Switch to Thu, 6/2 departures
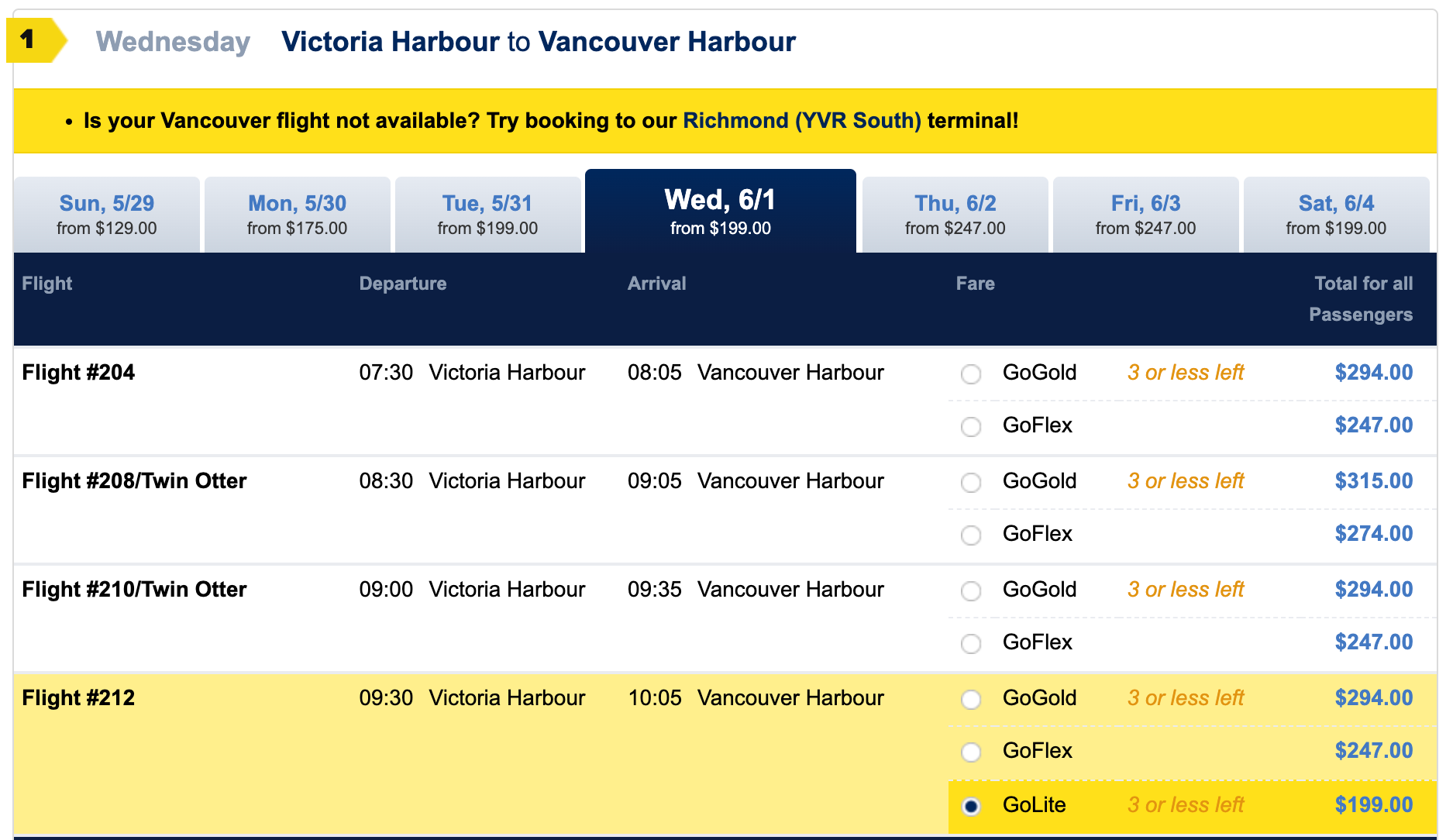Image resolution: width=1446 pixels, height=840 pixels. (955, 213)
